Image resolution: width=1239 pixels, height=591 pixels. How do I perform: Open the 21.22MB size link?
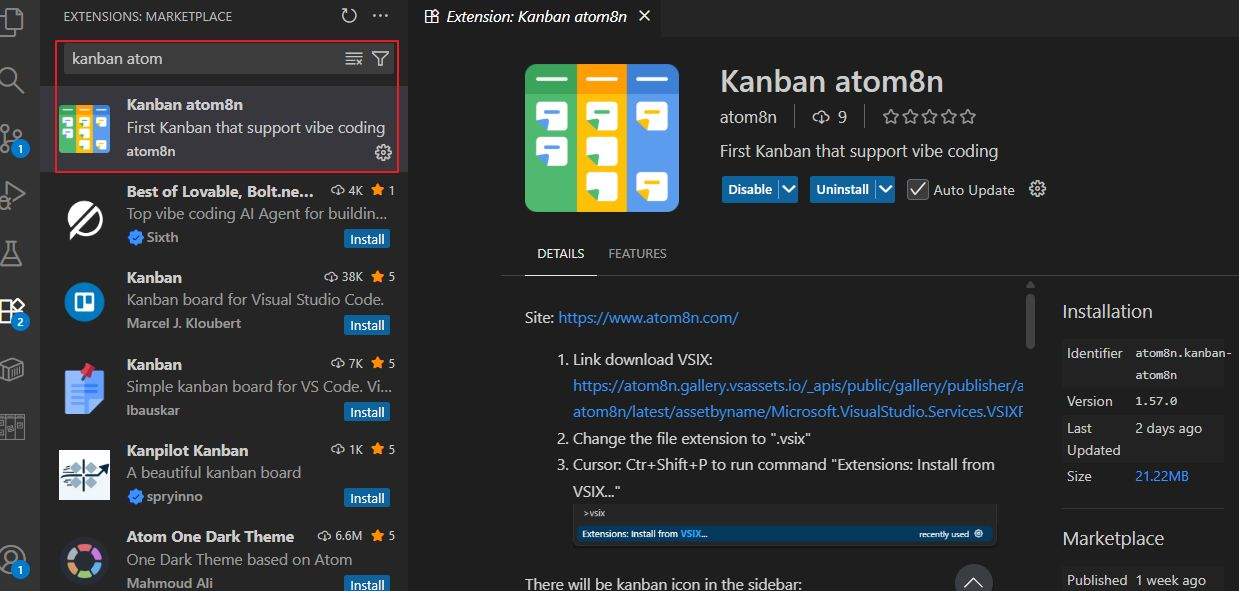tap(1162, 476)
